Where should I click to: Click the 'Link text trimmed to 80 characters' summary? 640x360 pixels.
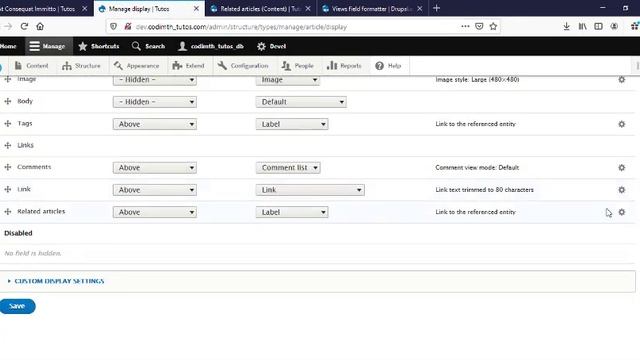484,190
